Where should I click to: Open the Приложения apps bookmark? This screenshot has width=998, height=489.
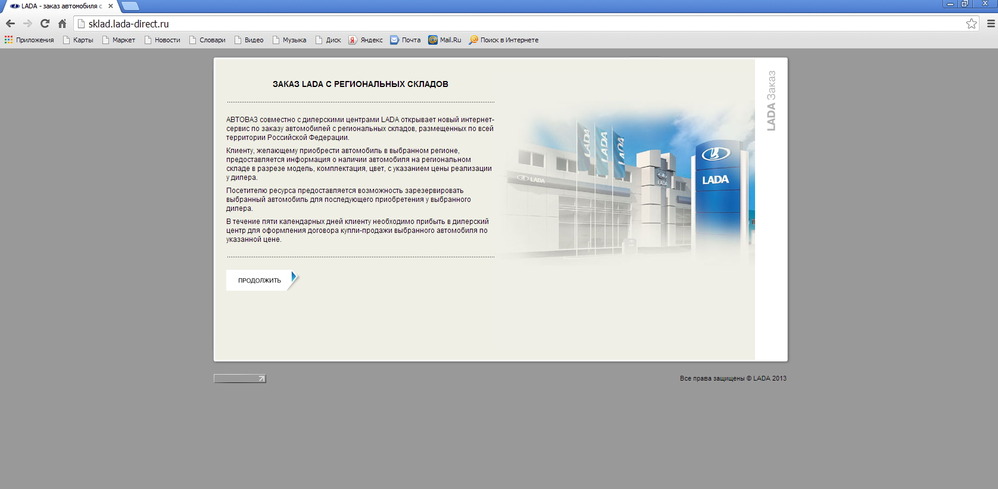point(29,39)
